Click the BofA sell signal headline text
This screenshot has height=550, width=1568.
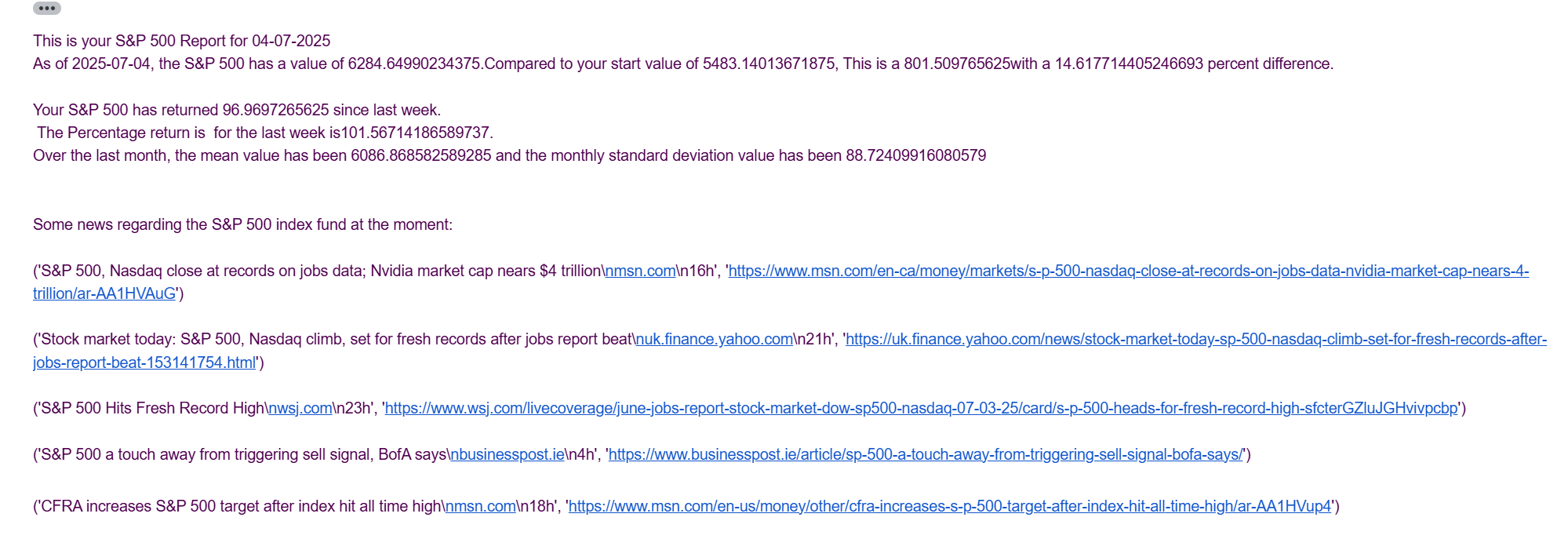244,454
